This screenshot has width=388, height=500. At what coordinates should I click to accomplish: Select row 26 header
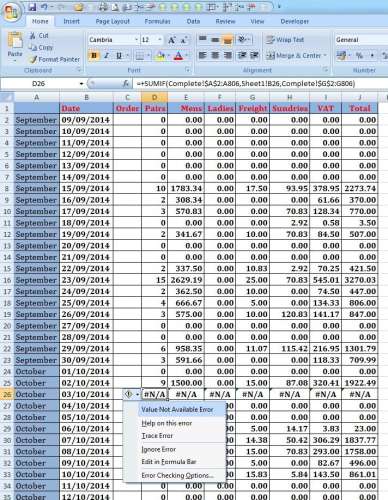(x=7, y=395)
